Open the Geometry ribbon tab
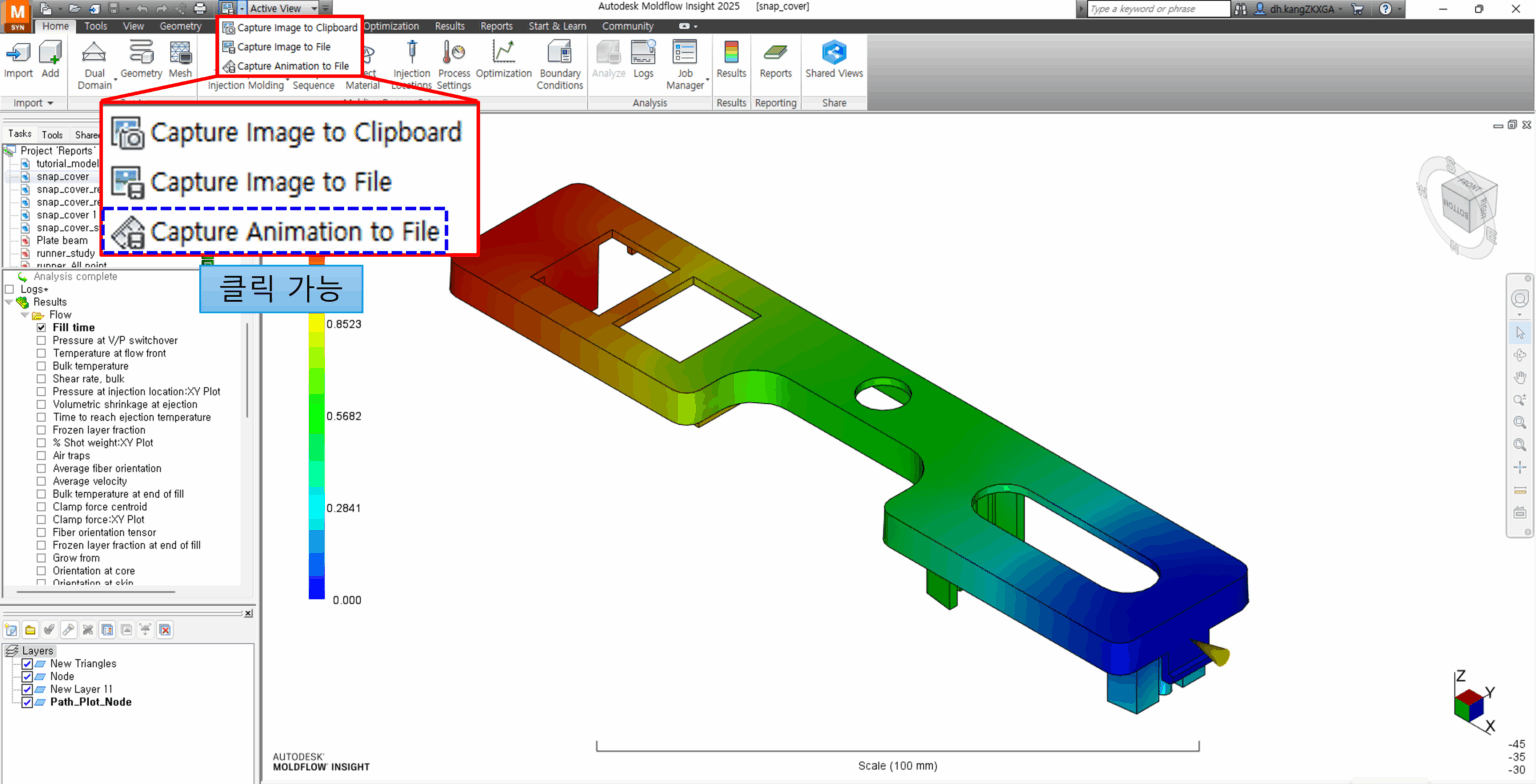 [180, 26]
